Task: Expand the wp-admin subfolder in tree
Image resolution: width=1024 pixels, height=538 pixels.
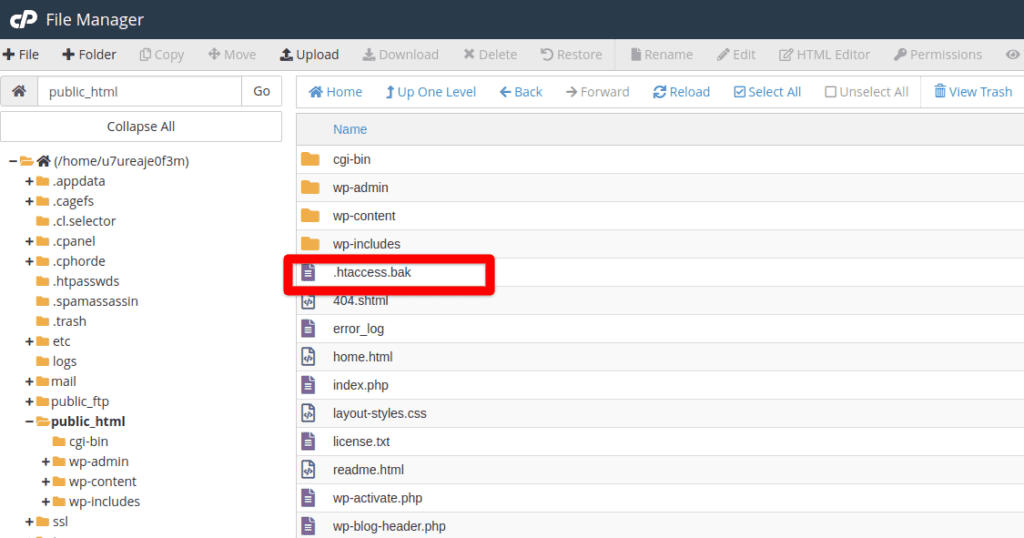Action: click(x=46, y=461)
